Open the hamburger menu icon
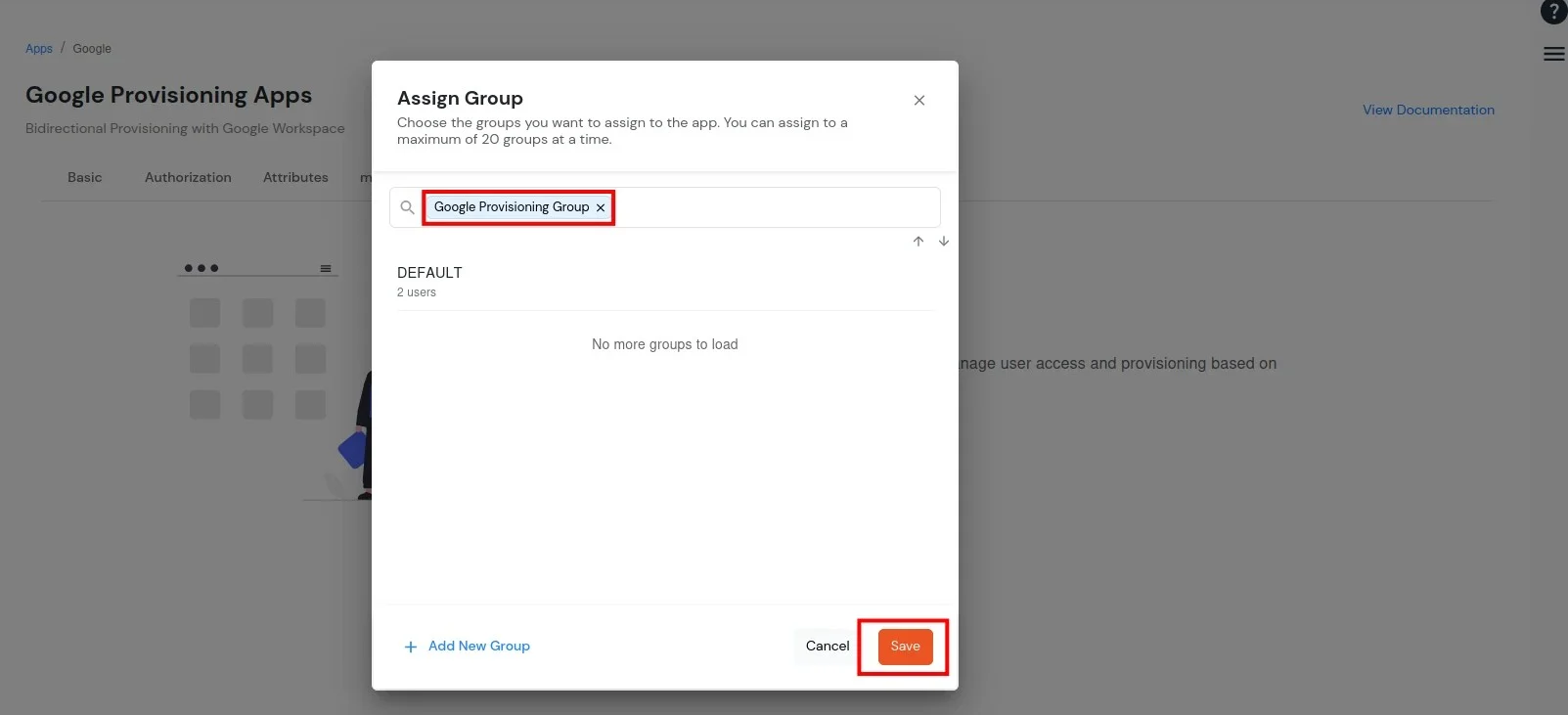This screenshot has width=1568, height=715. 1554,54
